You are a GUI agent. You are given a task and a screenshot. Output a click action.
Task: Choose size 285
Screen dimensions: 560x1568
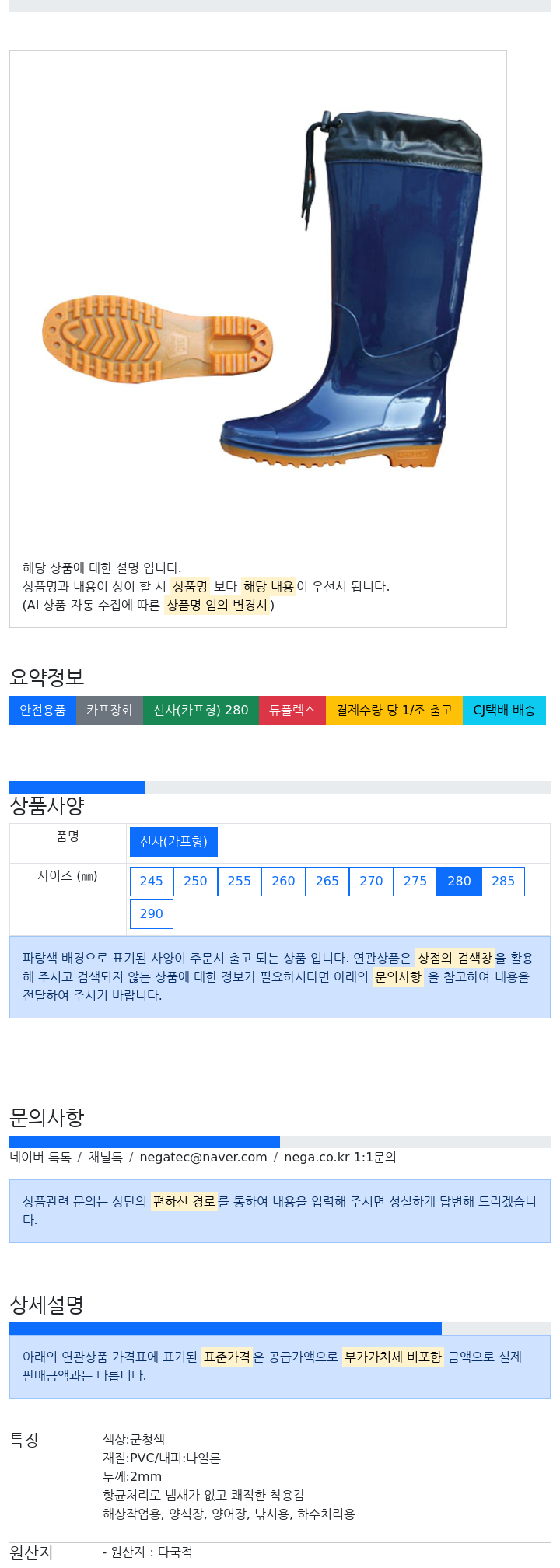point(503,881)
